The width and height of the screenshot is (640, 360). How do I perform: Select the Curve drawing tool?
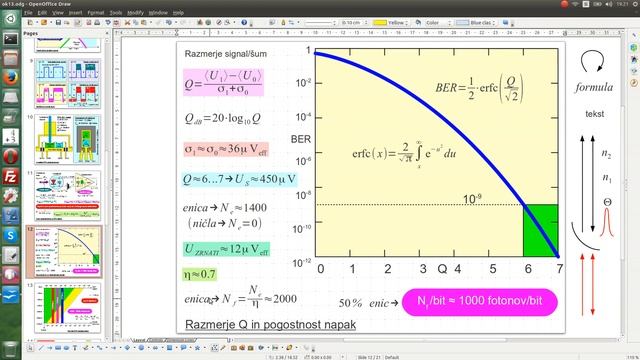pos(85,348)
